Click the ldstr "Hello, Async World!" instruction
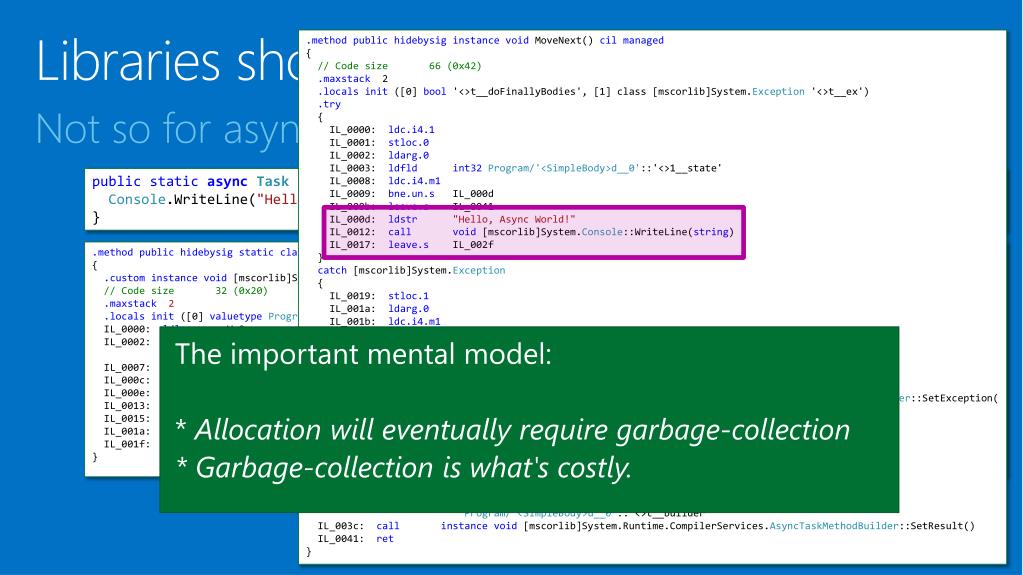 pos(452,219)
